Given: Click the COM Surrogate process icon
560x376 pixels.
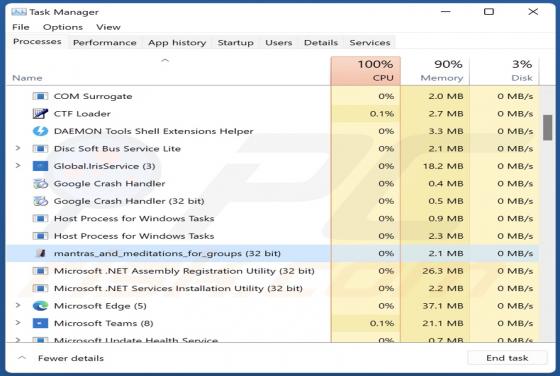Looking at the screenshot, I should click(x=40, y=96).
